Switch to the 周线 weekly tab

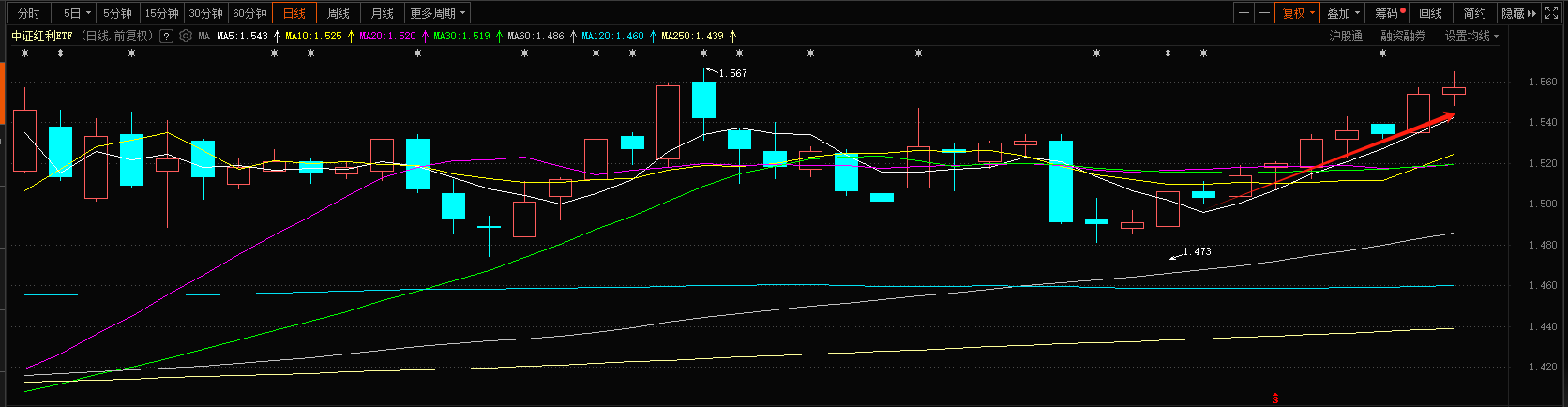point(339,13)
